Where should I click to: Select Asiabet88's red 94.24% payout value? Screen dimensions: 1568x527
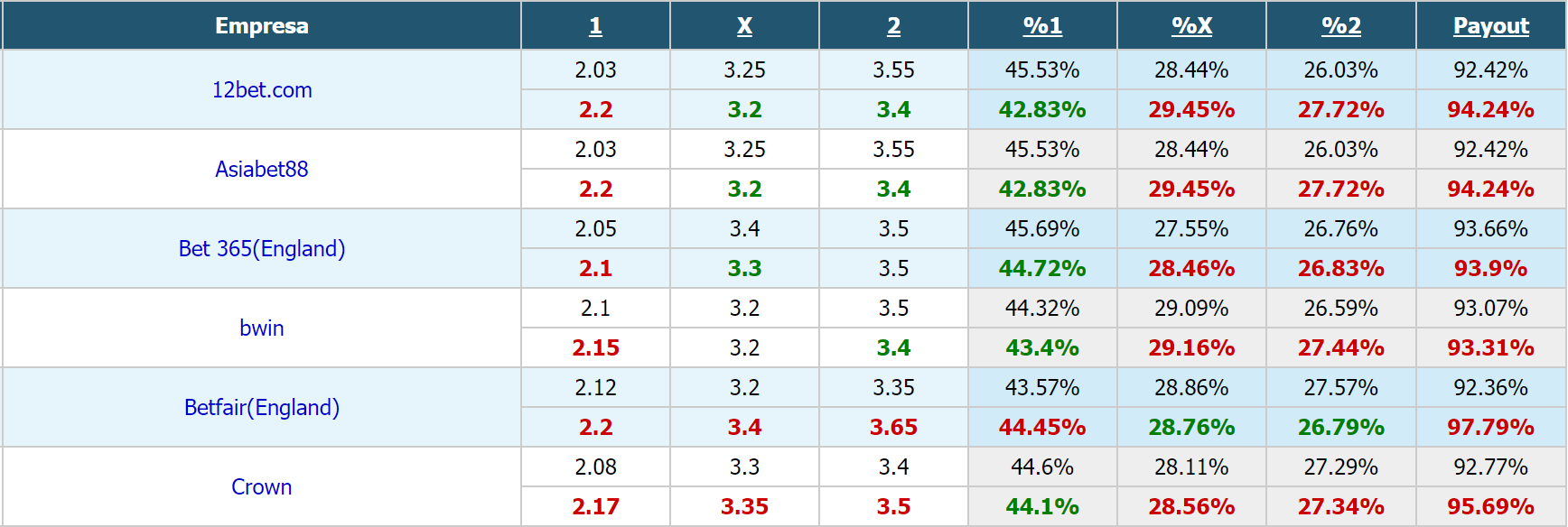pyautogui.click(x=1491, y=190)
